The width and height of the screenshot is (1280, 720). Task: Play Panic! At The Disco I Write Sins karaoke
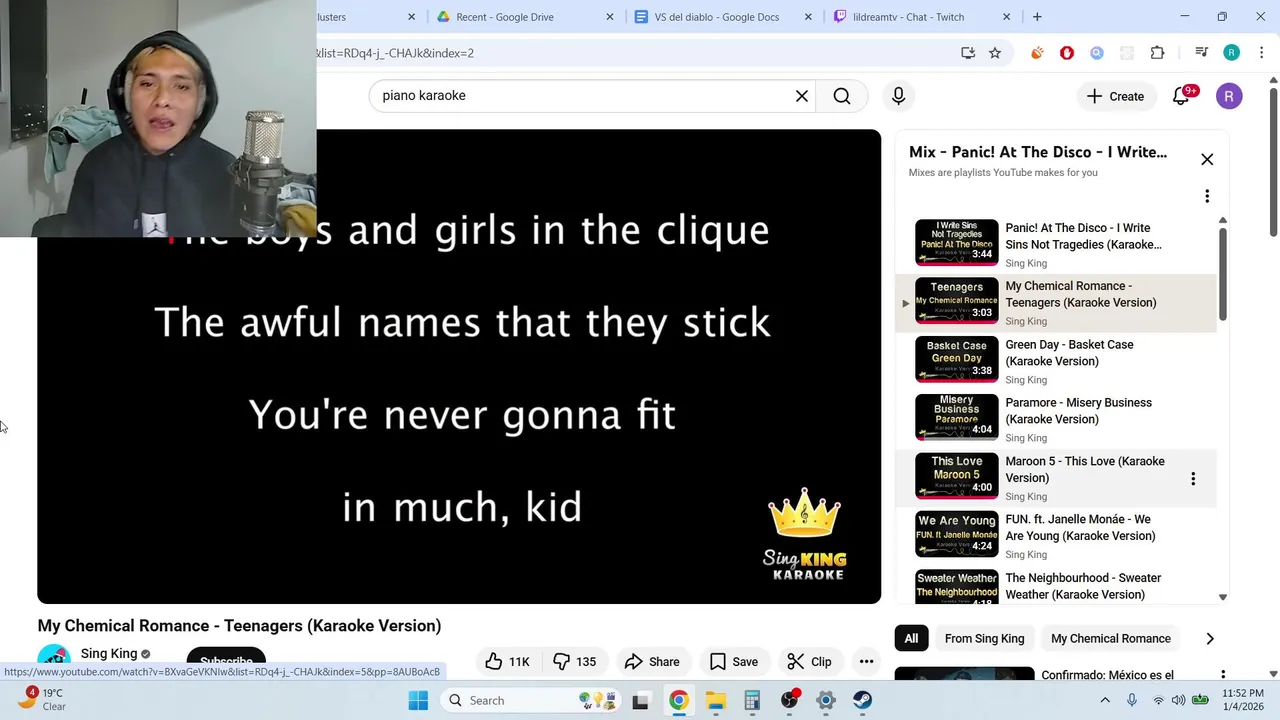click(1055, 244)
